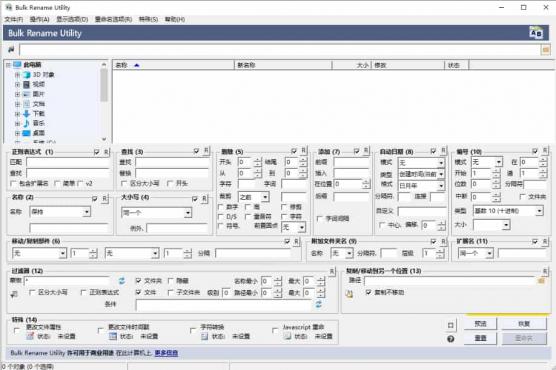This screenshot has width=556, height=370.
Task: Open the 操作(A) menu
Action: (39, 19)
